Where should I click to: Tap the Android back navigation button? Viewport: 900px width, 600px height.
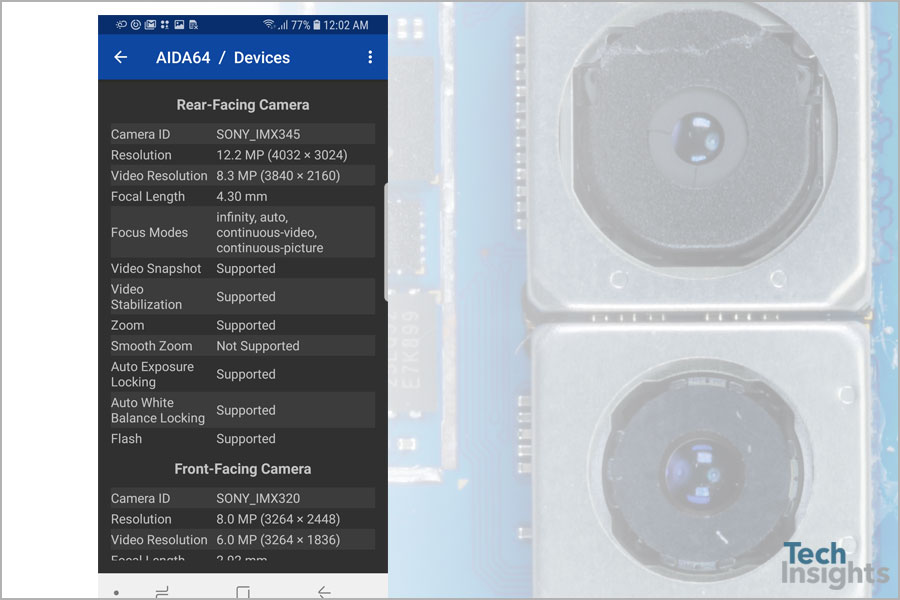point(324,591)
